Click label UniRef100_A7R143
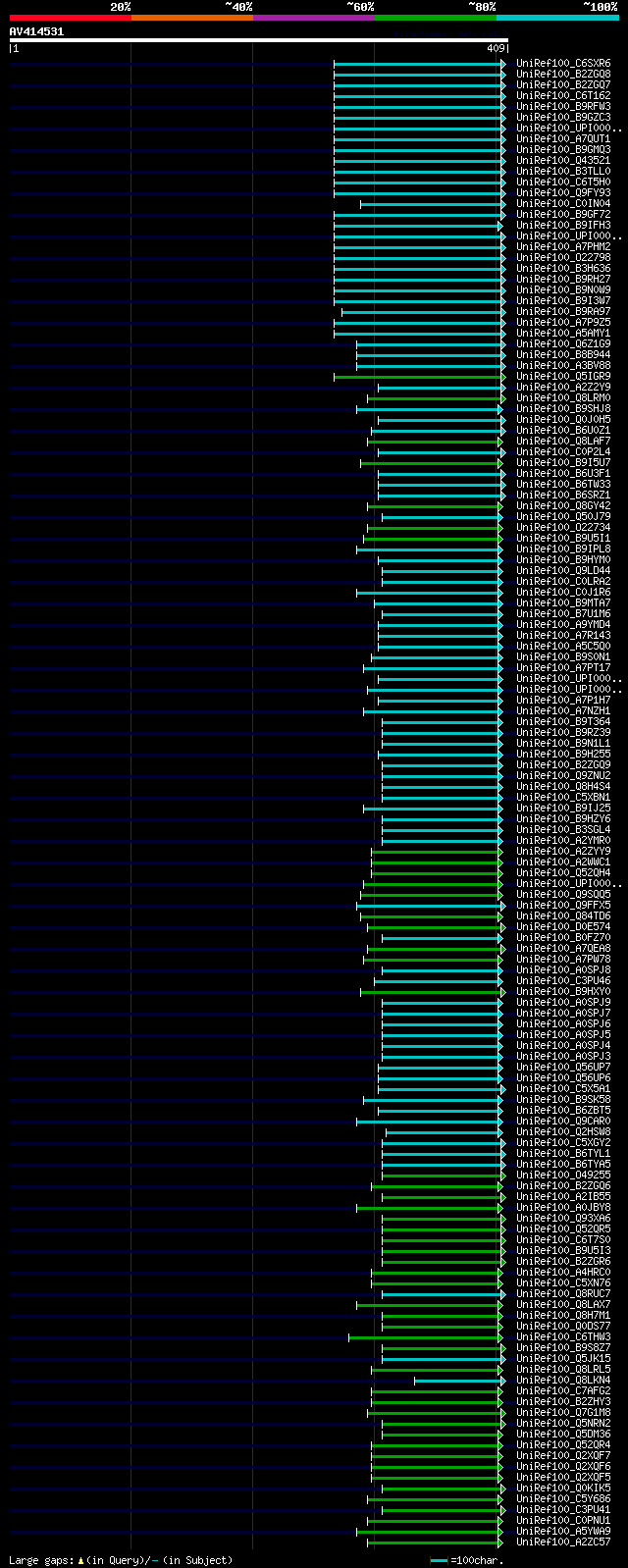This screenshot has width=628, height=1568. [x=563, y=636]
